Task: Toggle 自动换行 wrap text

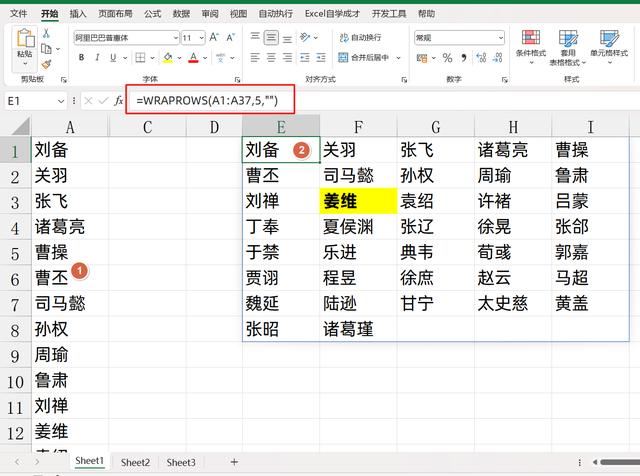Action: click(x=360, y=38)
